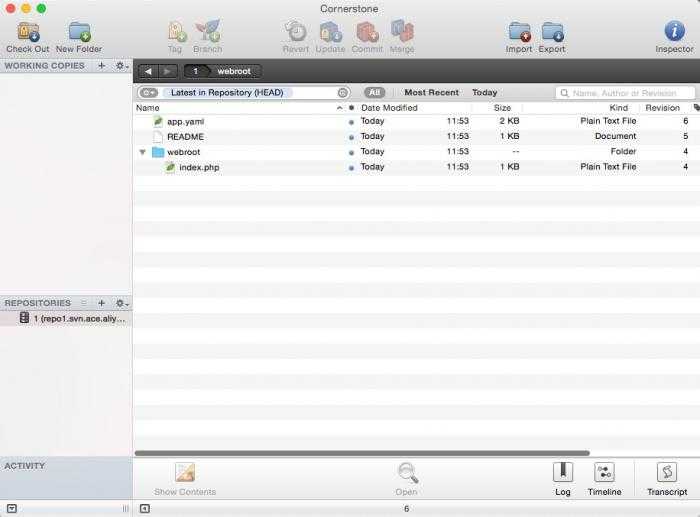Click the sidebar resize grip handle

tap(125, 509)
